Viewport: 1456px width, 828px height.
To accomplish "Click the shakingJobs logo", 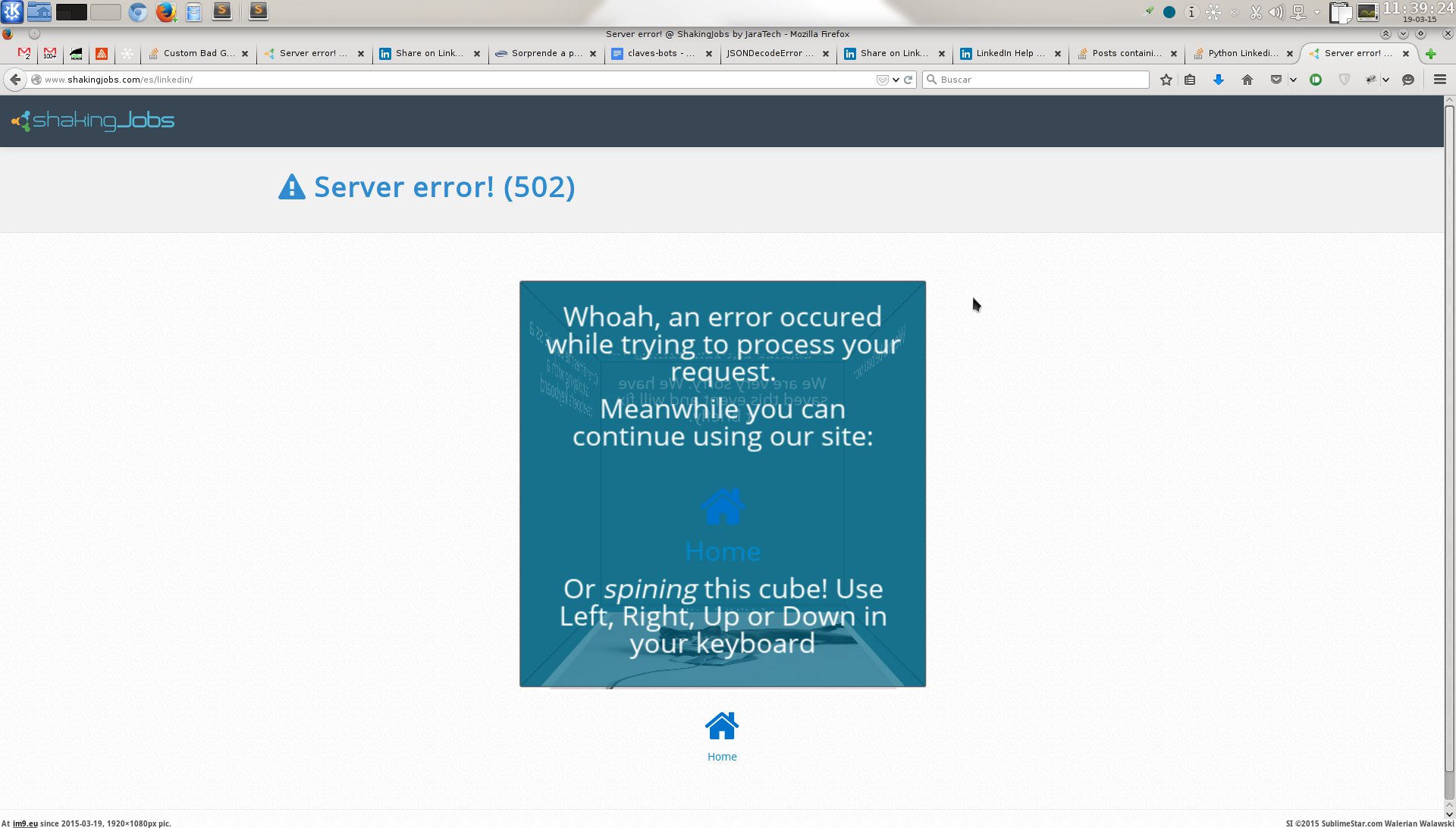I will coord(93,121).
